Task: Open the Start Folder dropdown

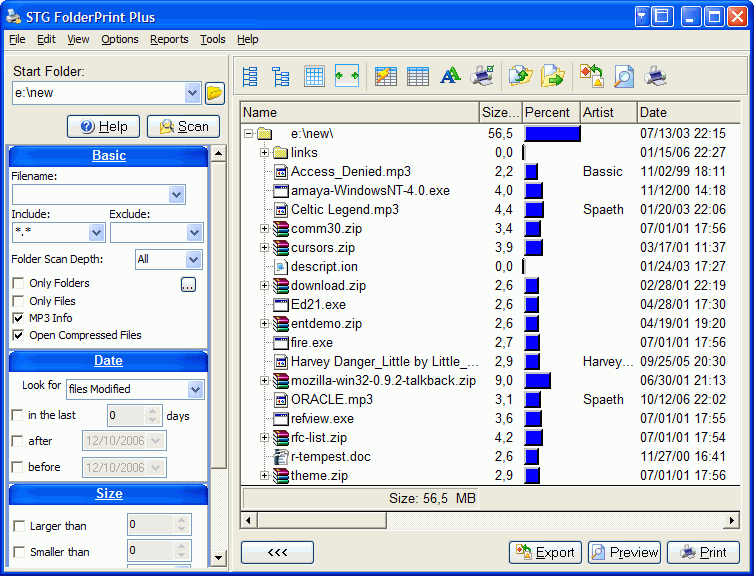Action: 192,93
